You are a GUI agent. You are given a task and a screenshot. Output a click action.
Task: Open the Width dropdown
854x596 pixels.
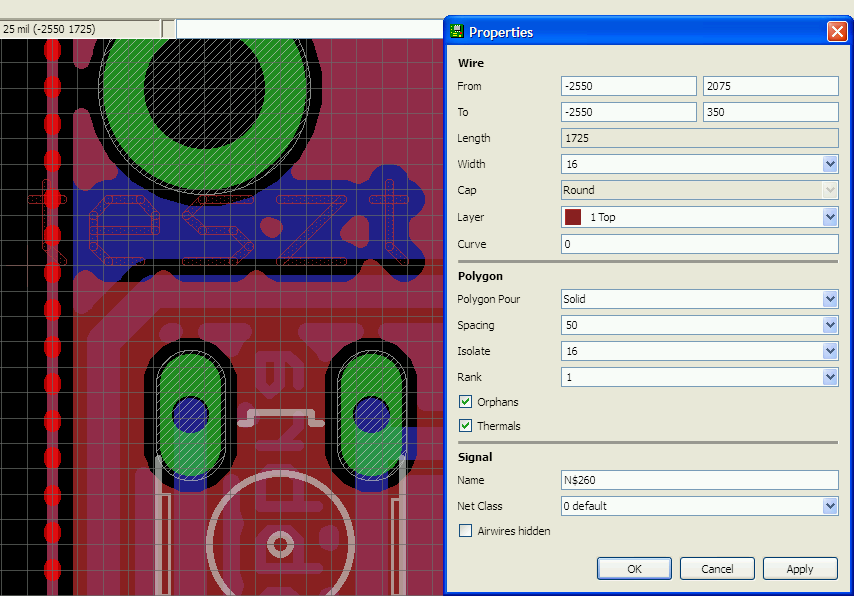coord(829,164)
